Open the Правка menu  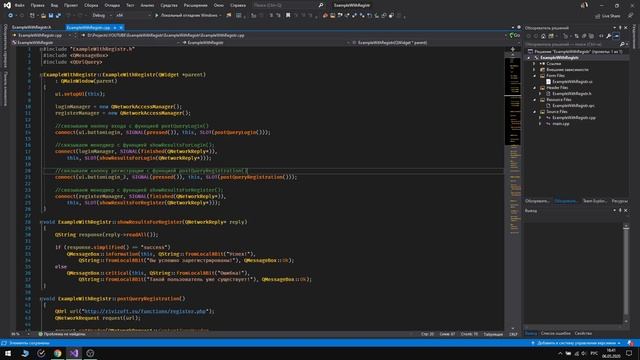point(37,5)
